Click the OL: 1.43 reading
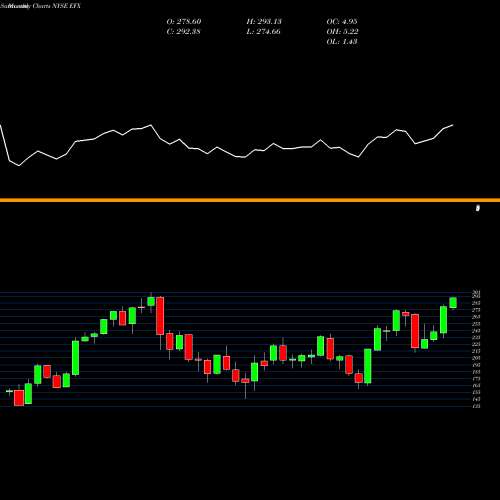Screen dimensions: 500x500 [342, 41]
